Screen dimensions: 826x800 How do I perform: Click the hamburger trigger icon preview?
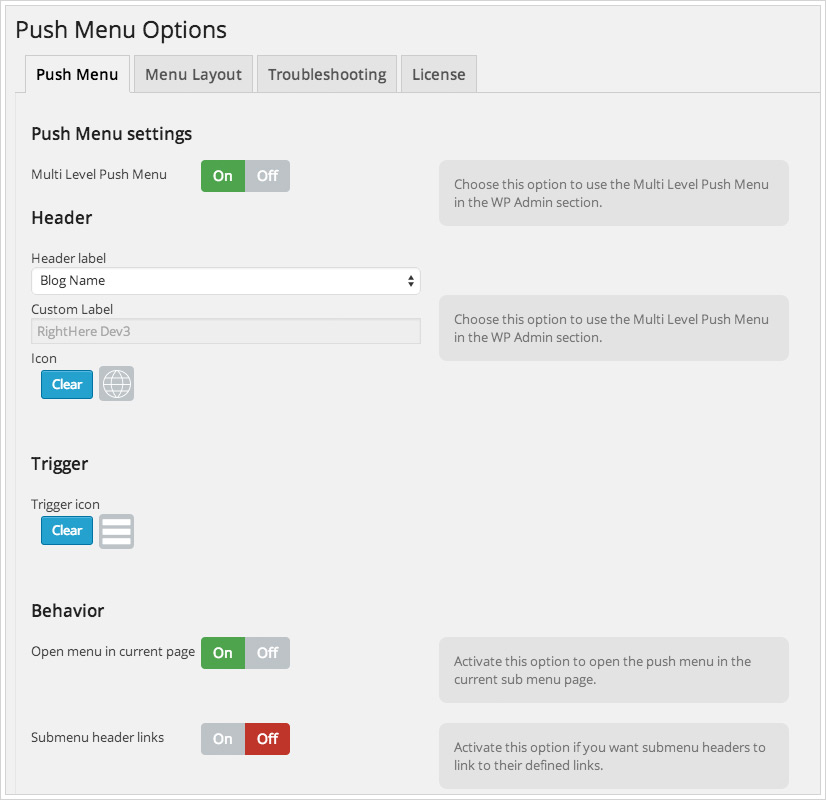[x=116, y=531]
